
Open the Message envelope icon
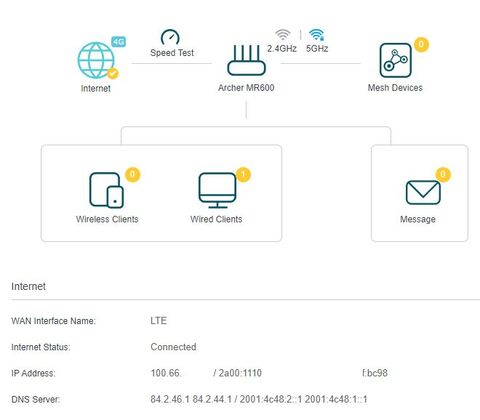click(x=423, y=192)
